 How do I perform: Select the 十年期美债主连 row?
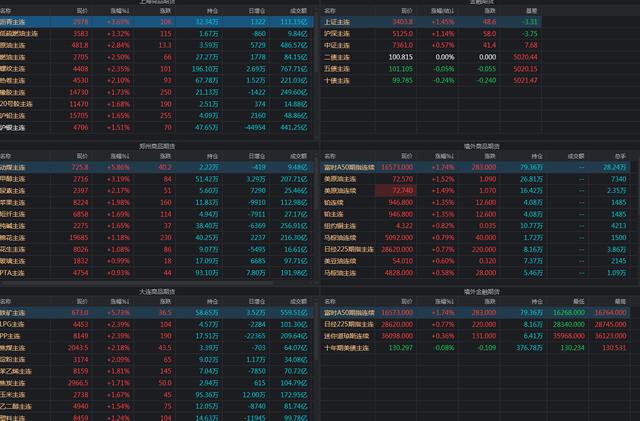pyautogui.click(x=352, y=346)
